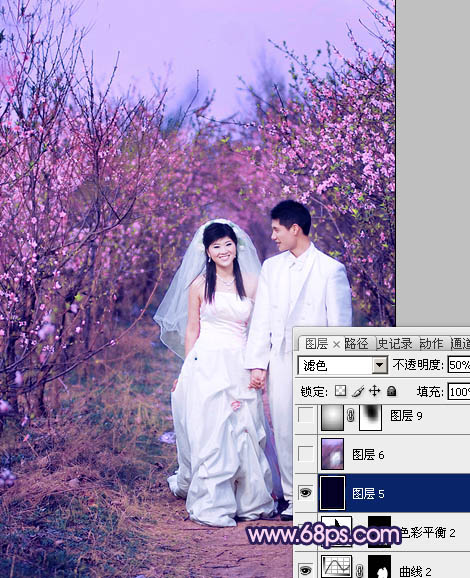Select the 图层 6 layer thumbnail
Image resolution: width=470 pixels, height=578 pixels.
click(x=332, y=454)
